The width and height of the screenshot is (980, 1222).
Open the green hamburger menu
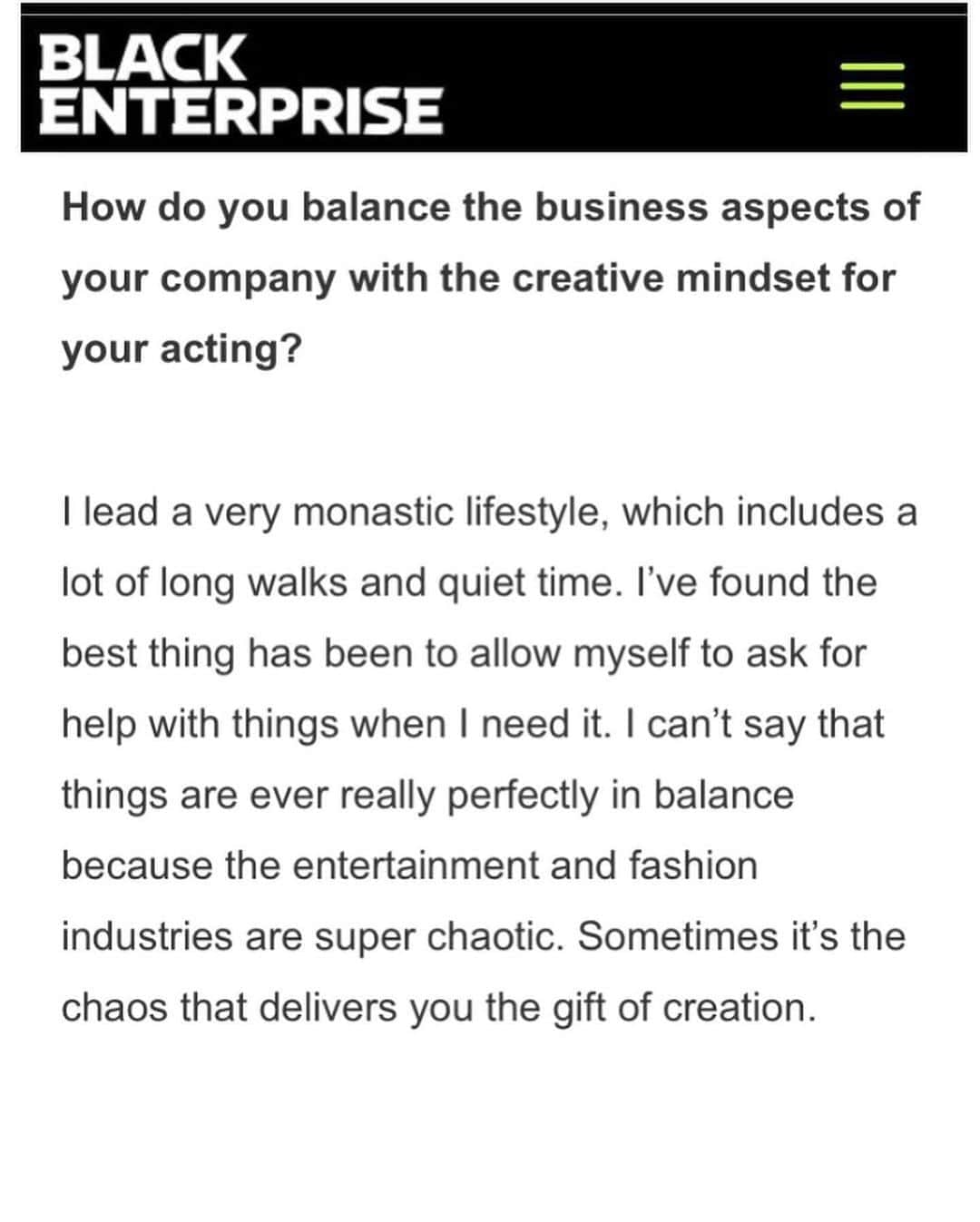(x=872, y=86)
